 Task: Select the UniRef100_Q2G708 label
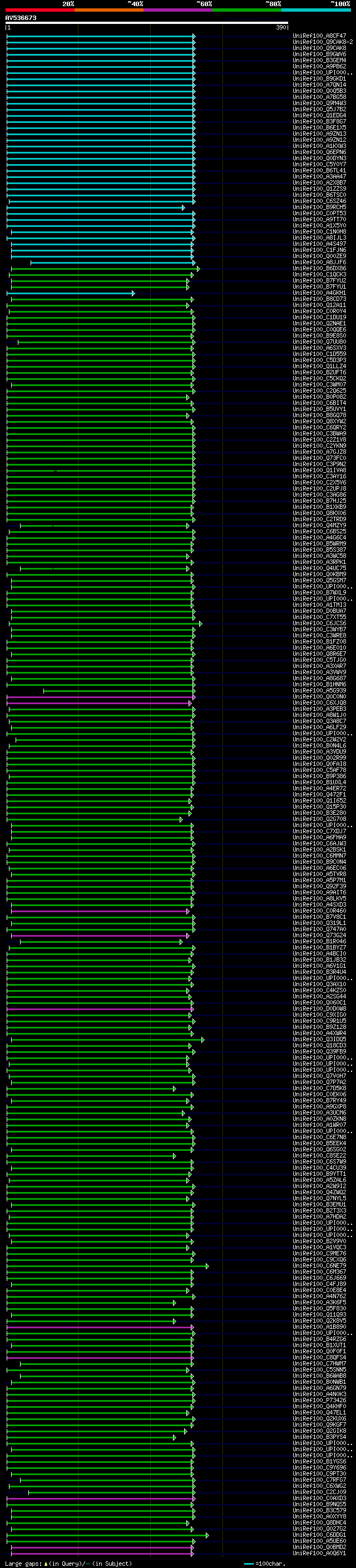(x=319, y=819)
